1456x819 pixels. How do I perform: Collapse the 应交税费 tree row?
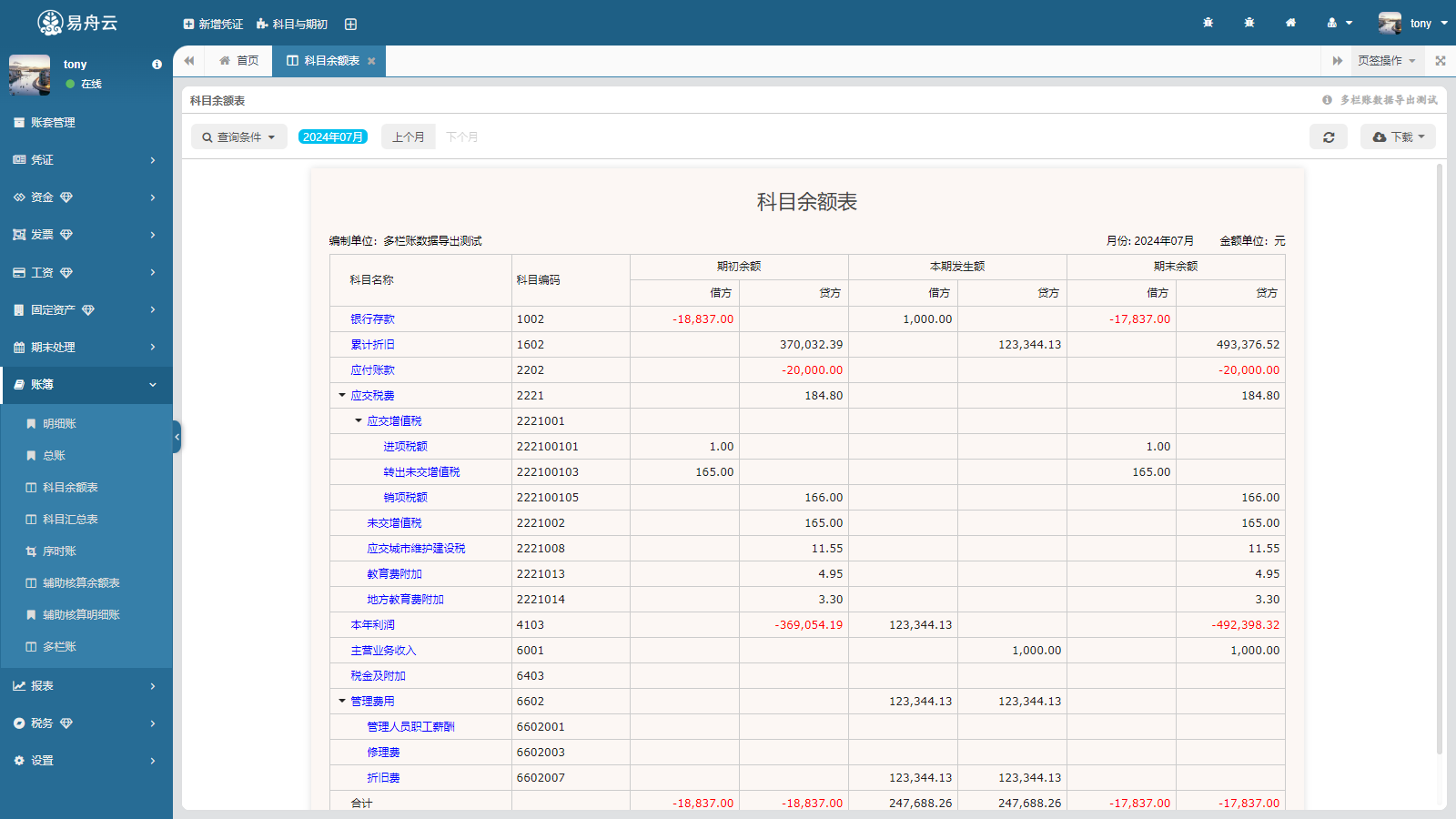pos(342,396)
